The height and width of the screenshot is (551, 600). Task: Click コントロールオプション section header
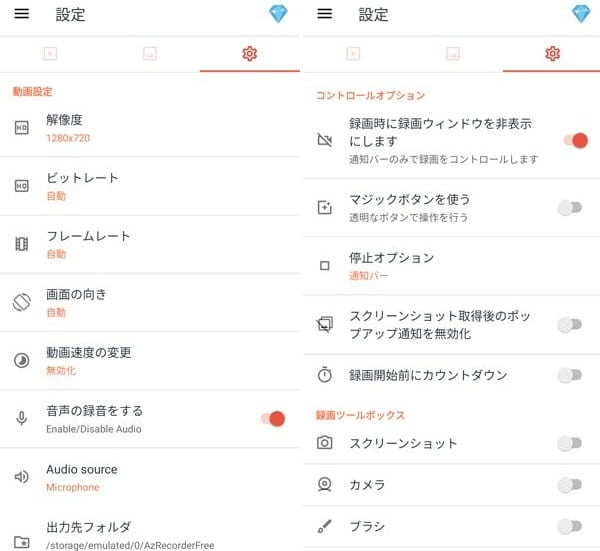(x=370, y=95)
